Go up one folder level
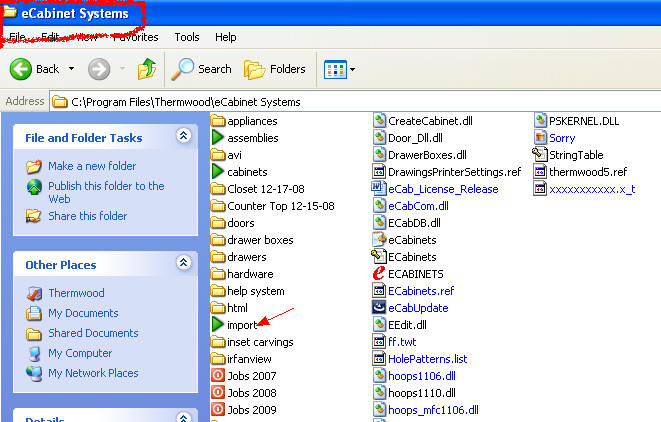Screen dimensions: 661x422 click(x=147, y=69)
